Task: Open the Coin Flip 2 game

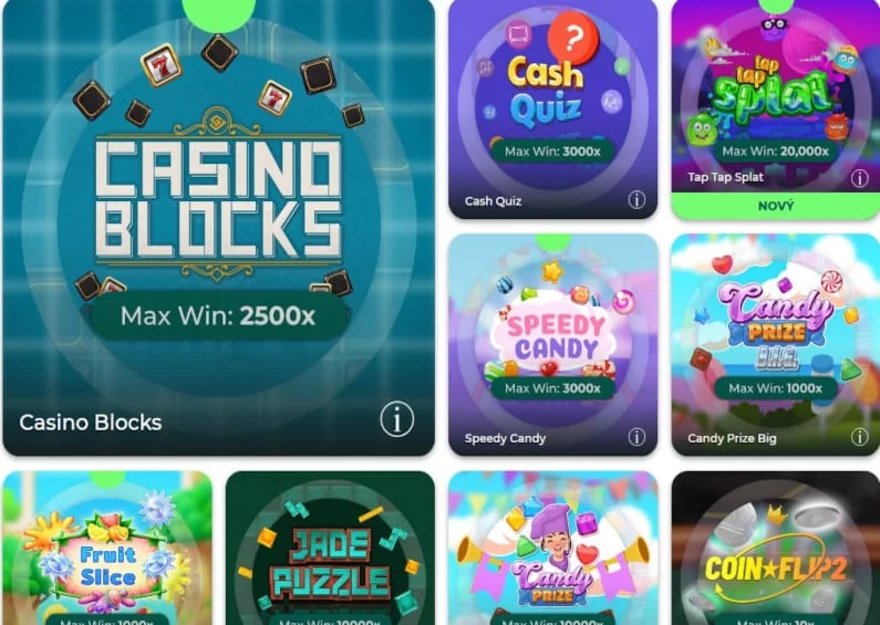Action: click(776, 548)
